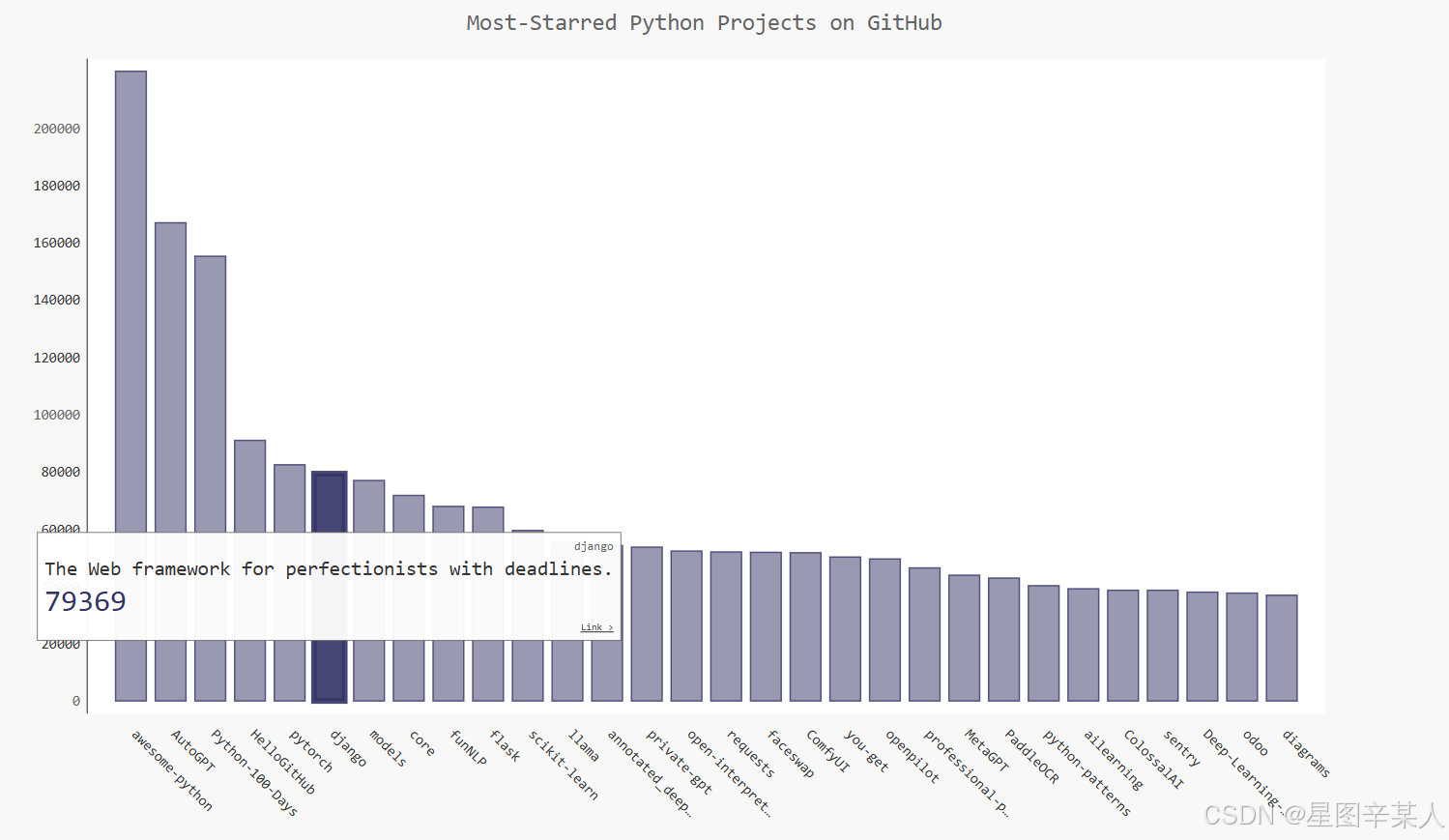This screenshot has width=1449, height=840.
Task: Click the 'annotated_deep..' x-axis label
Action: [x=649, y=773]
